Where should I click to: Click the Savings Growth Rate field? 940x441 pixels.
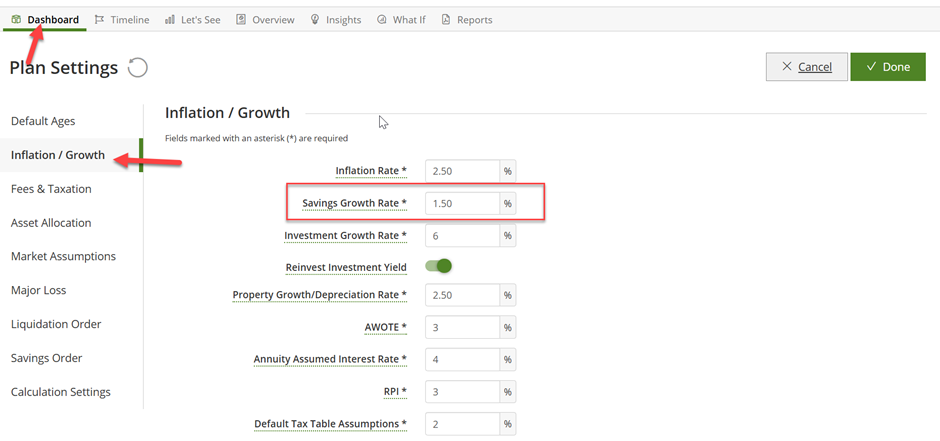463,204
